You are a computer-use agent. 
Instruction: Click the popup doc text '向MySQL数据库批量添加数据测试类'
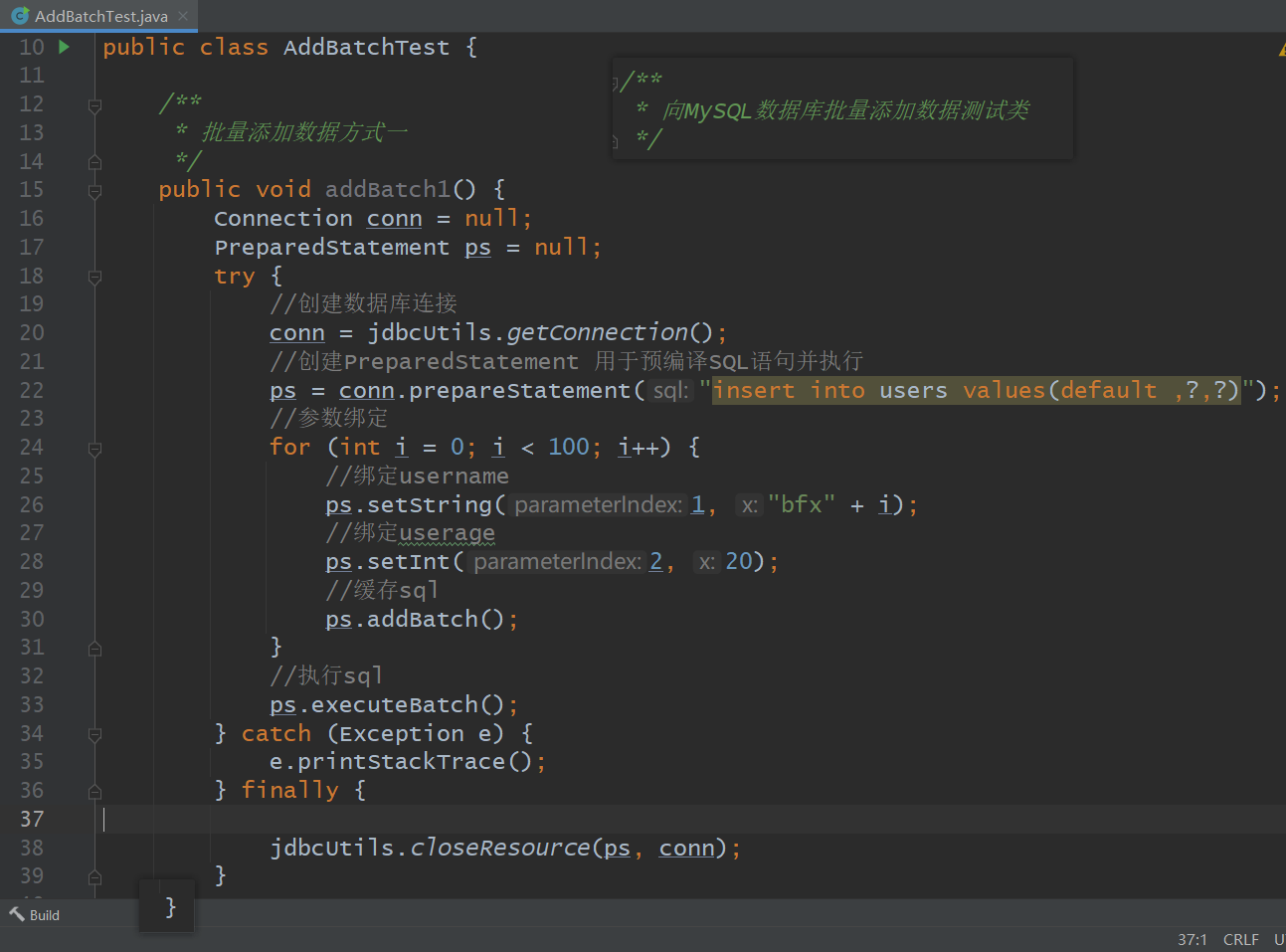click(x=845, y=110)
